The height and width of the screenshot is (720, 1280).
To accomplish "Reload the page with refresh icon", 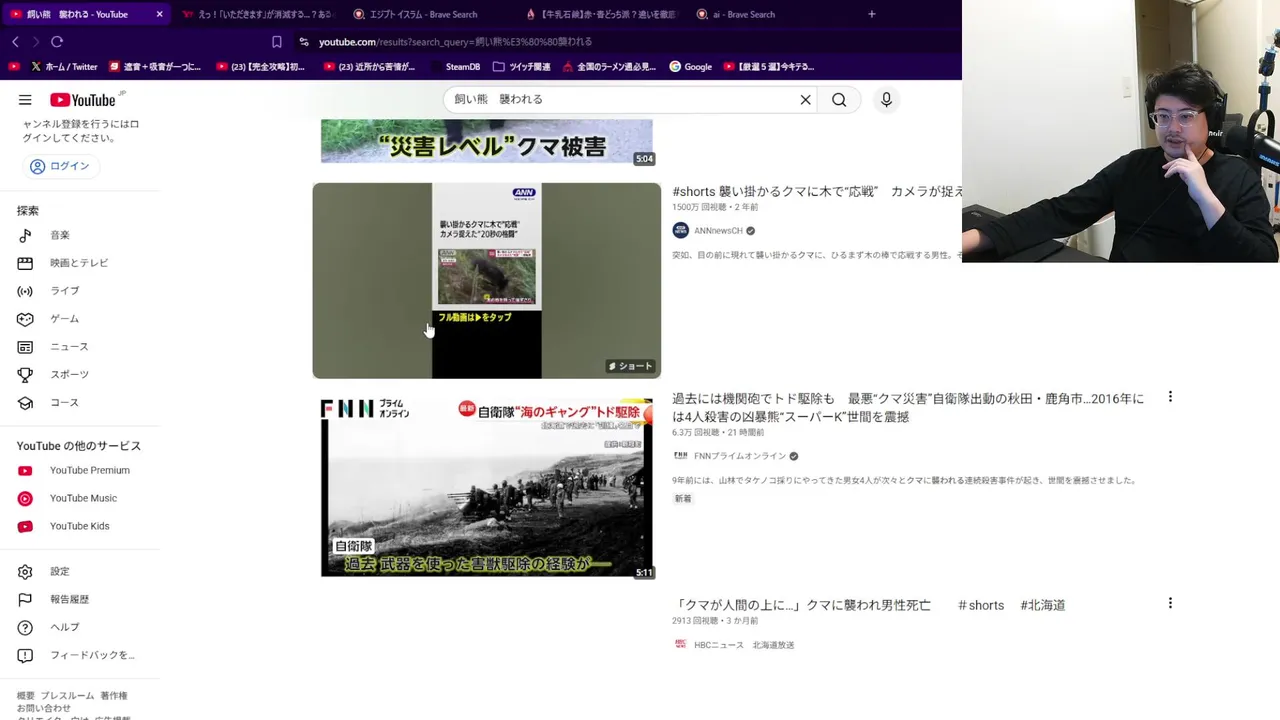I will tap(57, 42).
